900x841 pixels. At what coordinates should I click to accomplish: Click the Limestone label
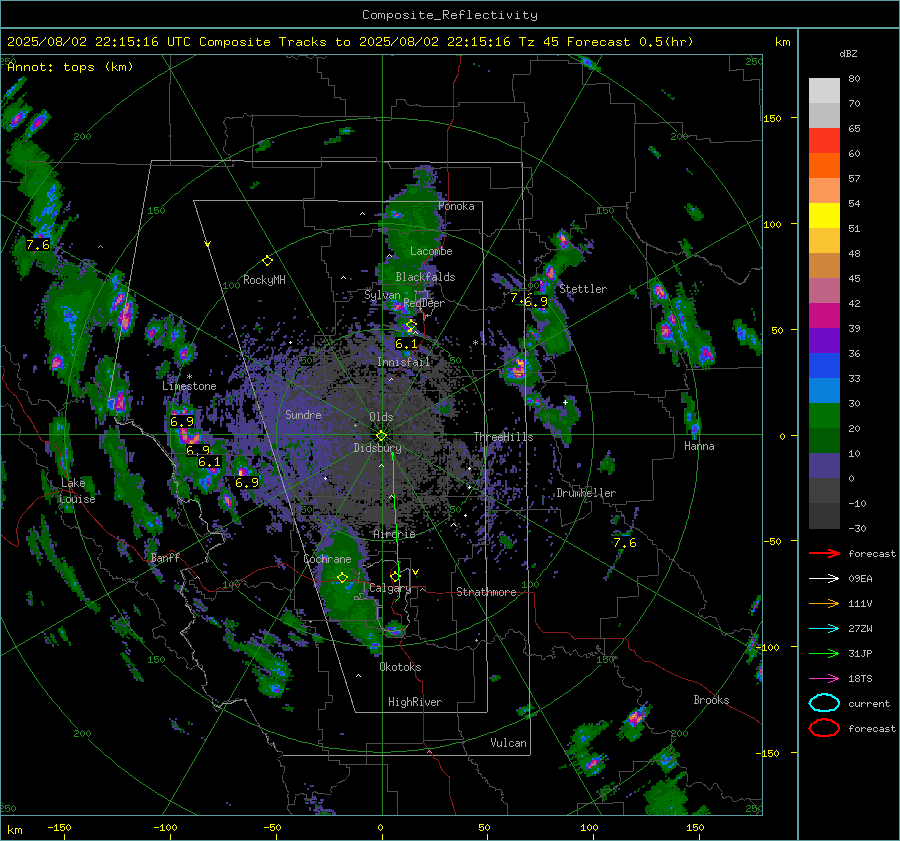tap(189, 386)
